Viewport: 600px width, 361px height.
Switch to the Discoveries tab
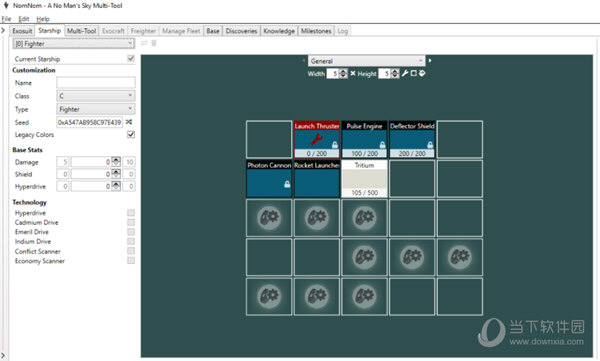(x=241, y=31)
